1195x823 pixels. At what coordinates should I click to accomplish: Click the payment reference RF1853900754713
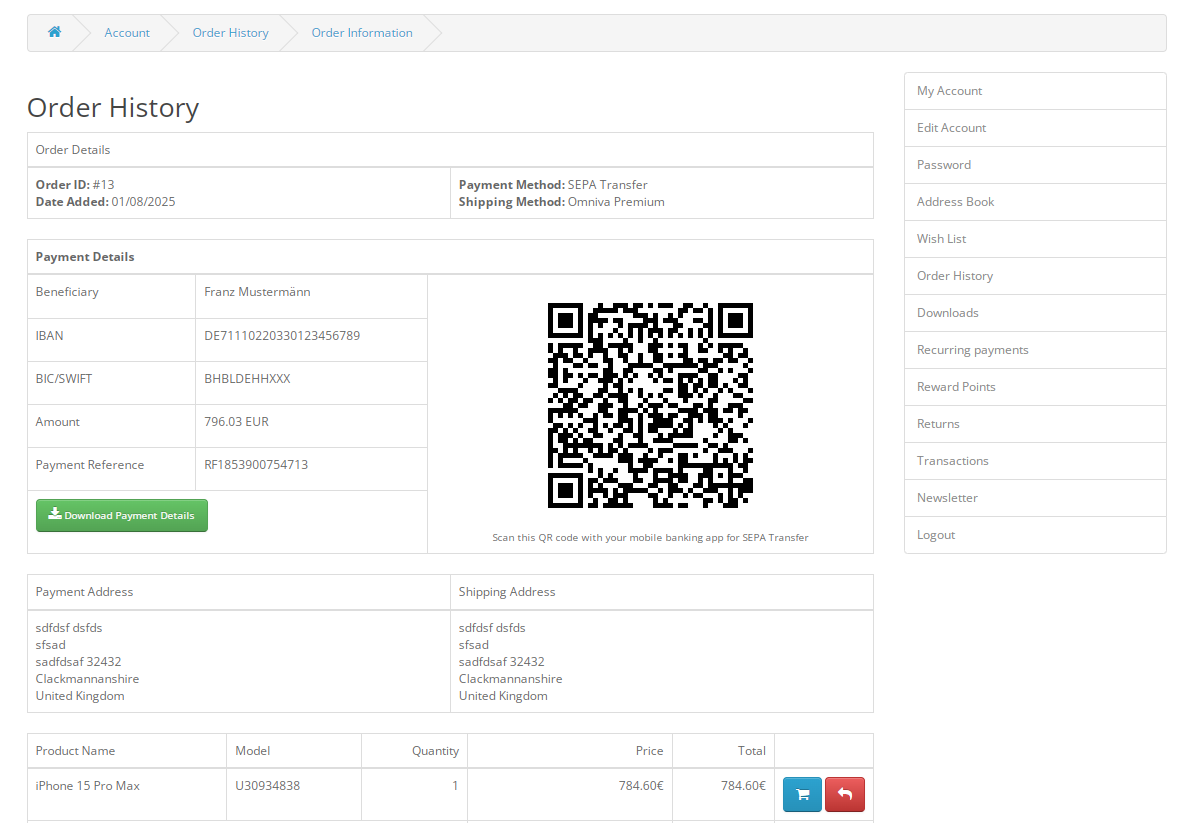256,465
